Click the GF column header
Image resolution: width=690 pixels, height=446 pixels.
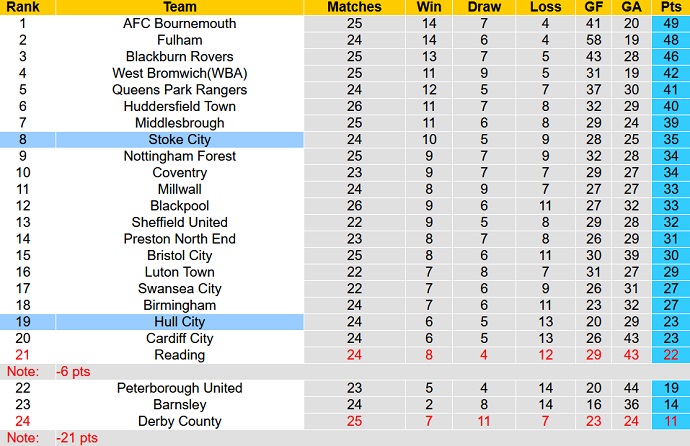click(594, 7)
